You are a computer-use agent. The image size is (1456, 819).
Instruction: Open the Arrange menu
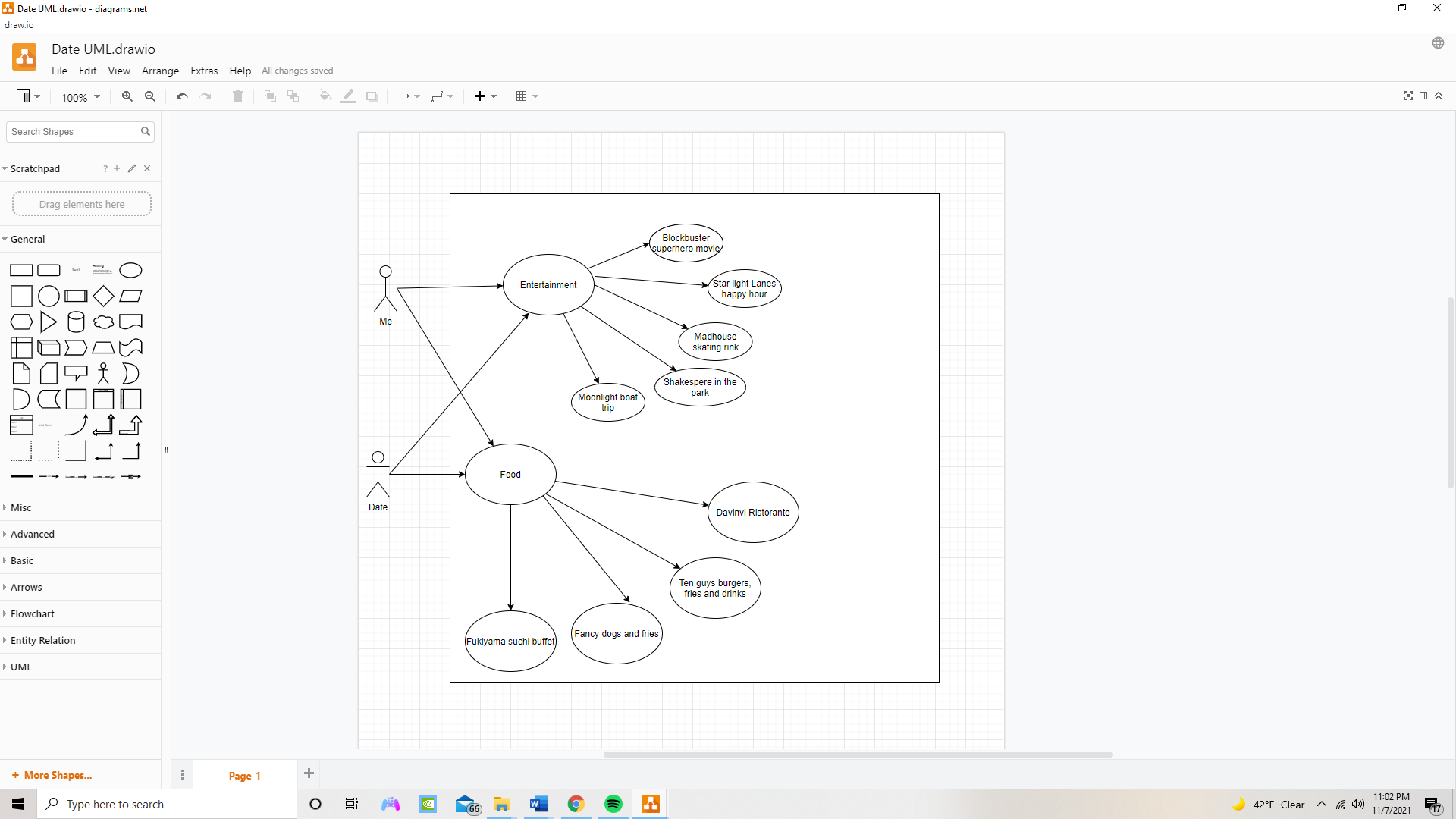coord(160,71)
